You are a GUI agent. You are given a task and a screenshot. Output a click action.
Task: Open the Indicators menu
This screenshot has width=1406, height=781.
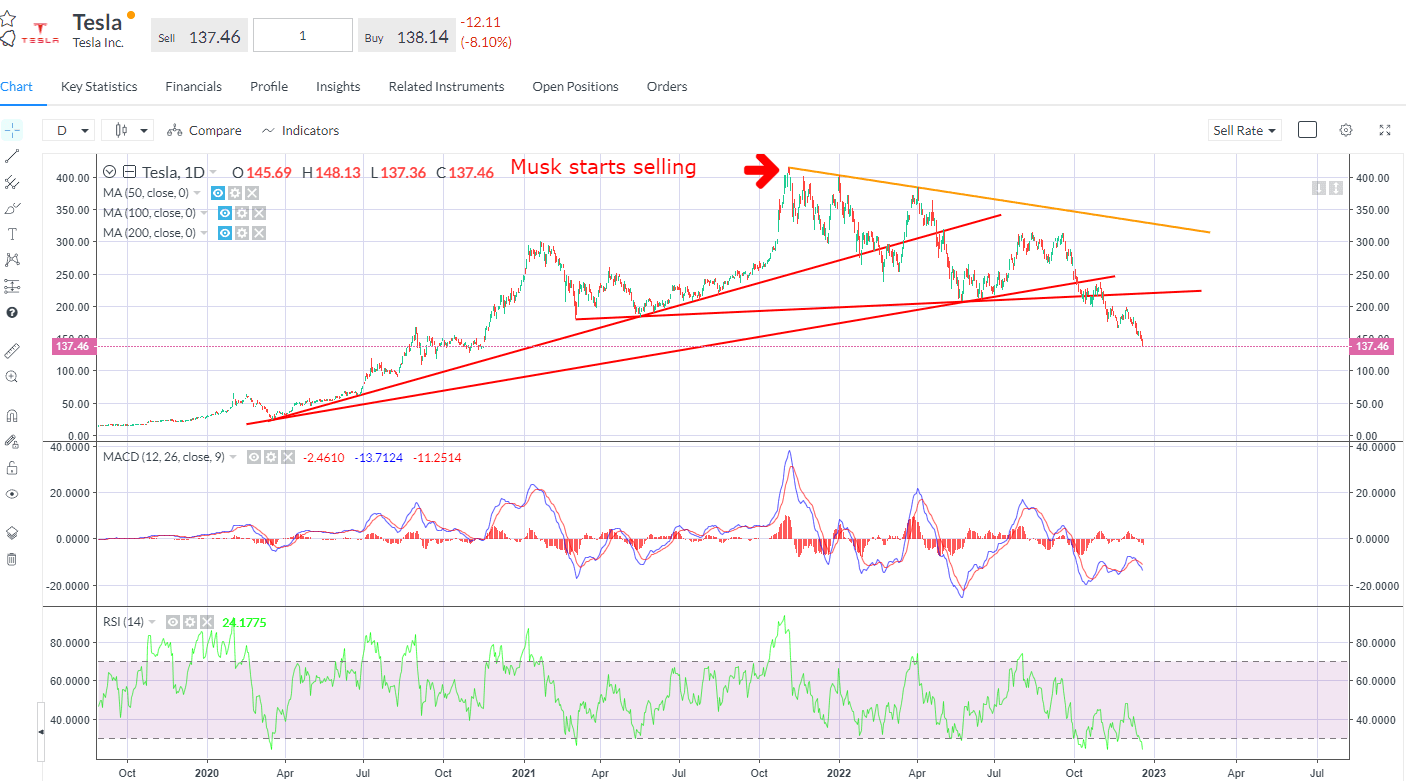point(300,131)
